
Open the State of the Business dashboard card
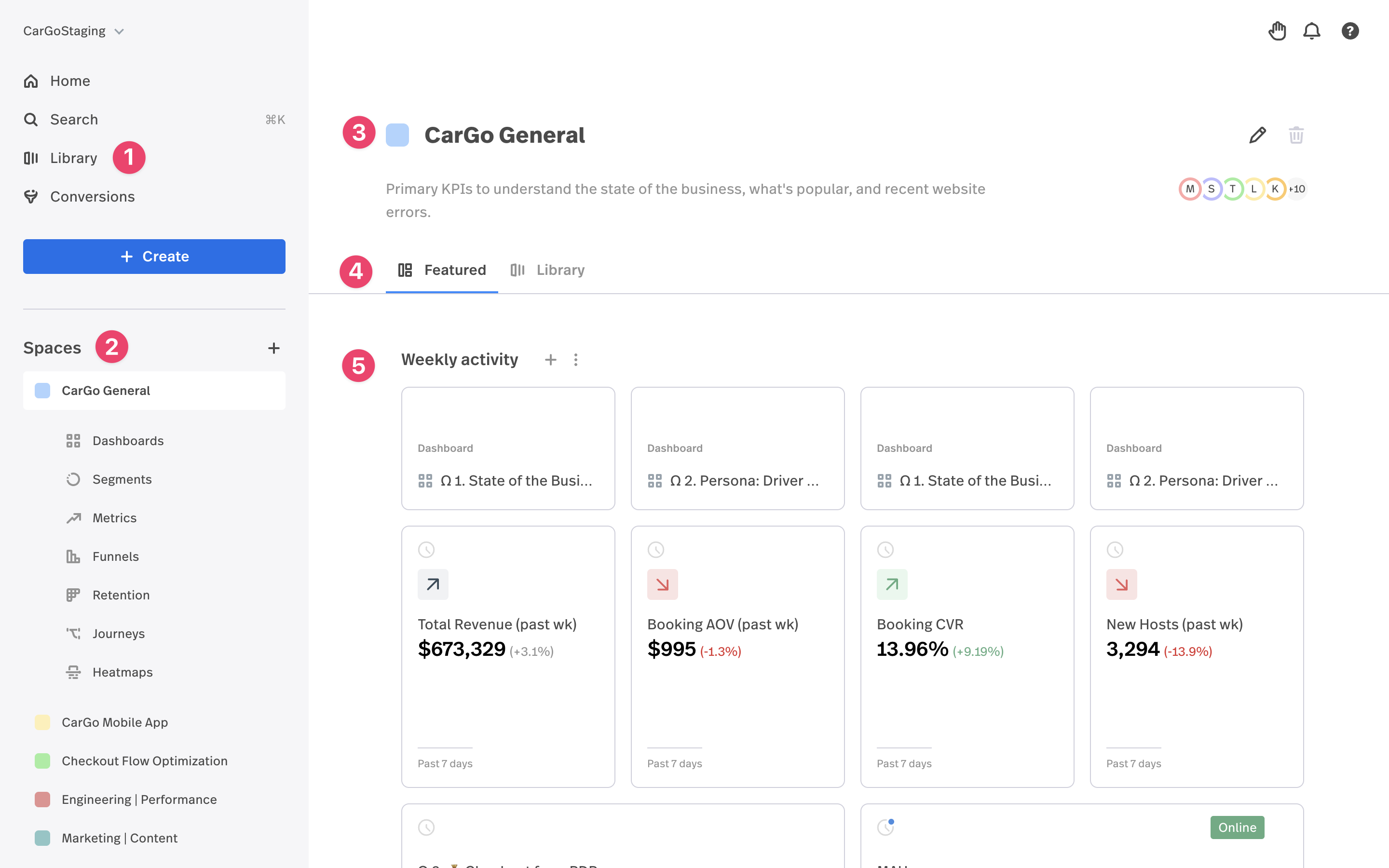tap(508, 449)
